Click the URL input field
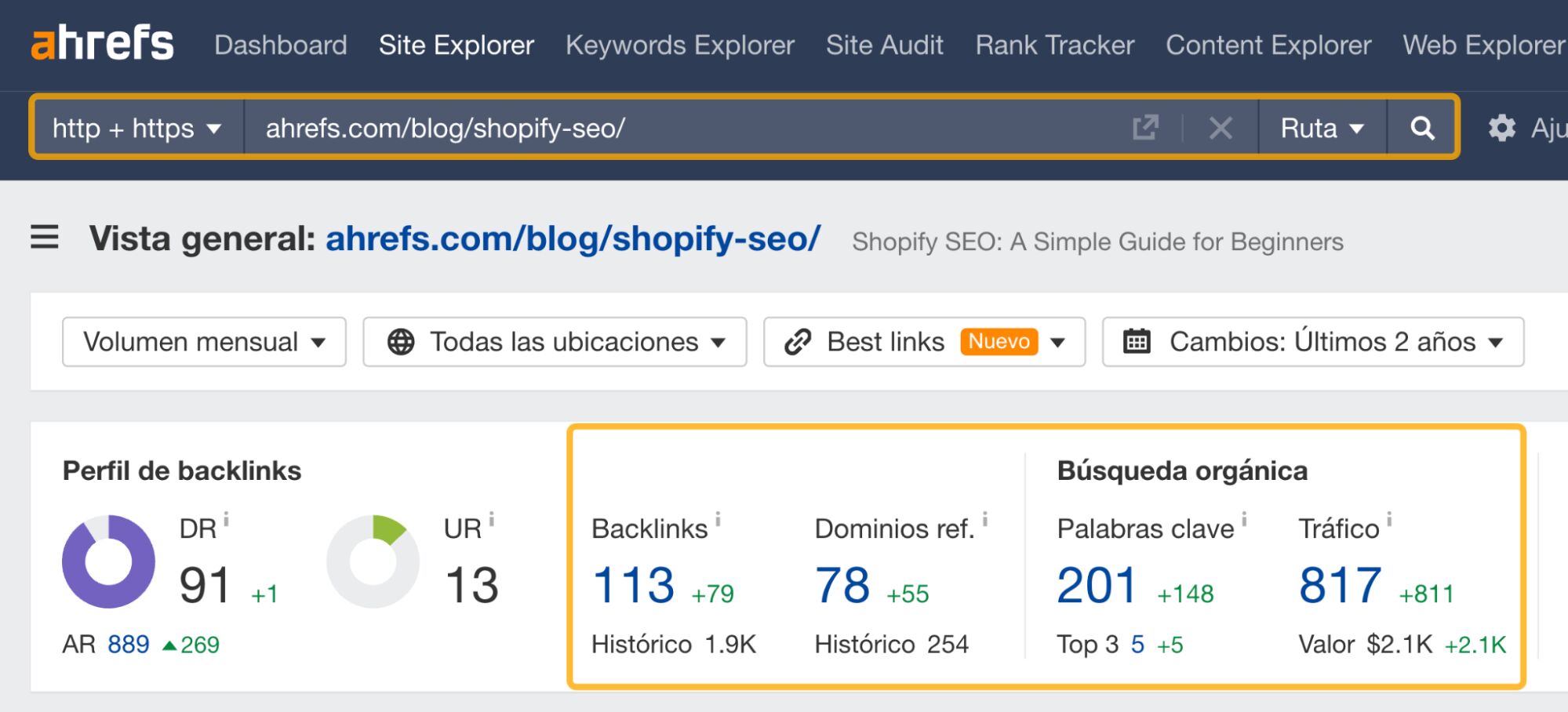This screenshot has height=712, width=1568. click(x=628, y=128)
